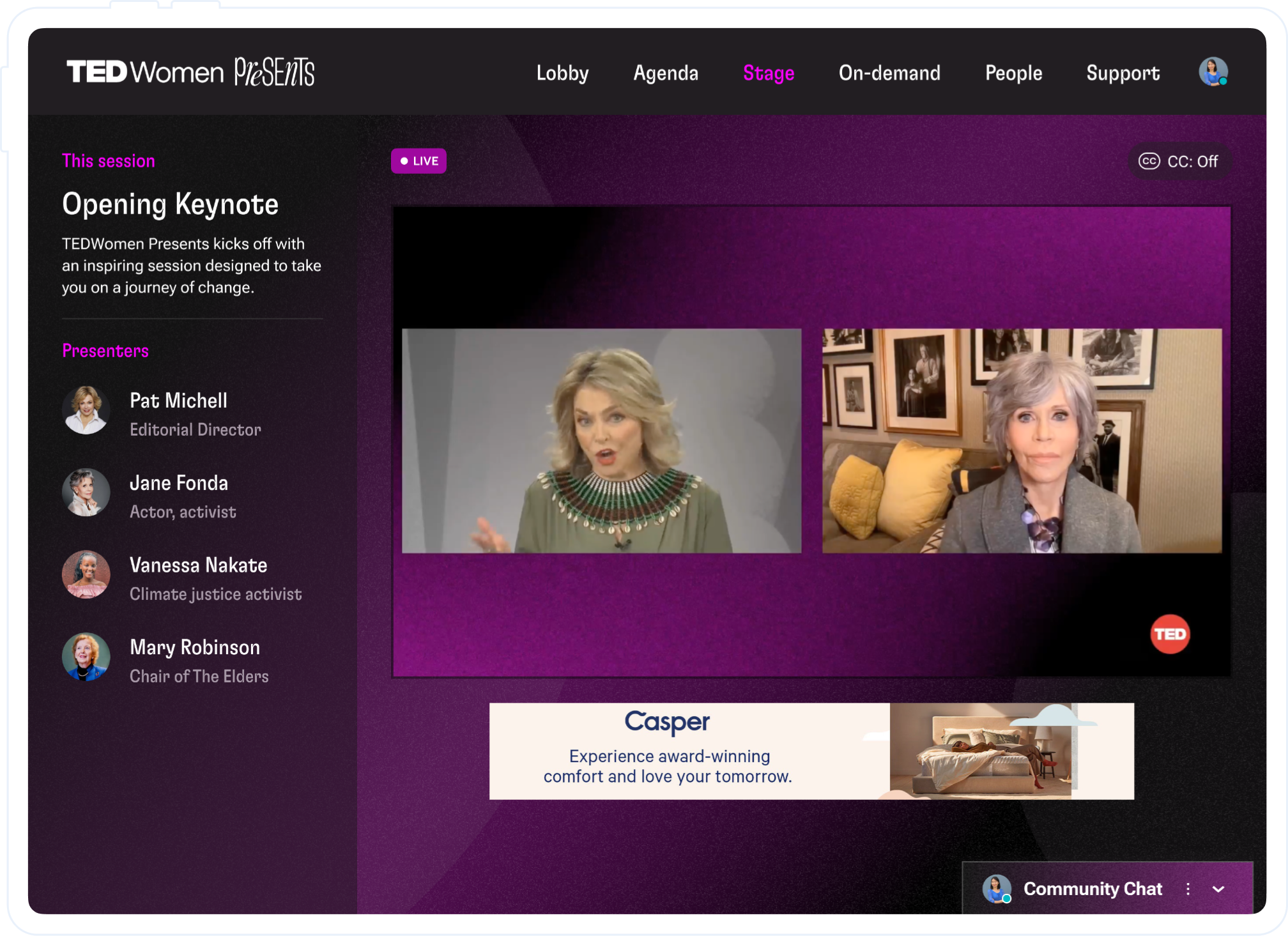Click the Community Chat user avatar
Viewport: 1288px width, 936px height.
[996, 889]
